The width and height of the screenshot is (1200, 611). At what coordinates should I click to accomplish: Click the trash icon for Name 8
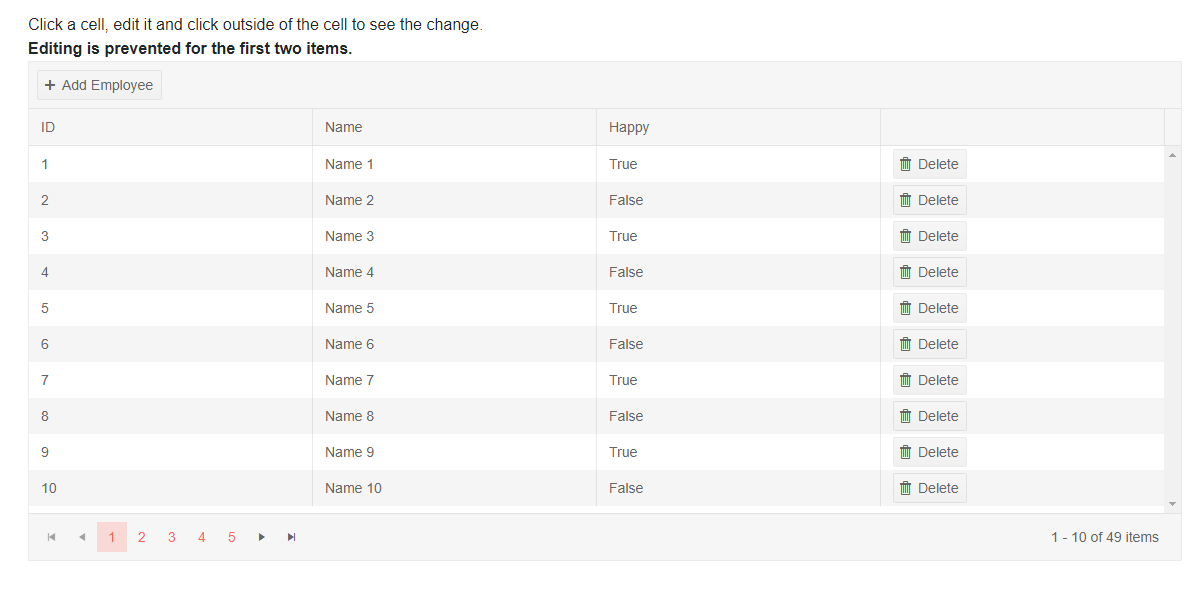coord(906,416)
